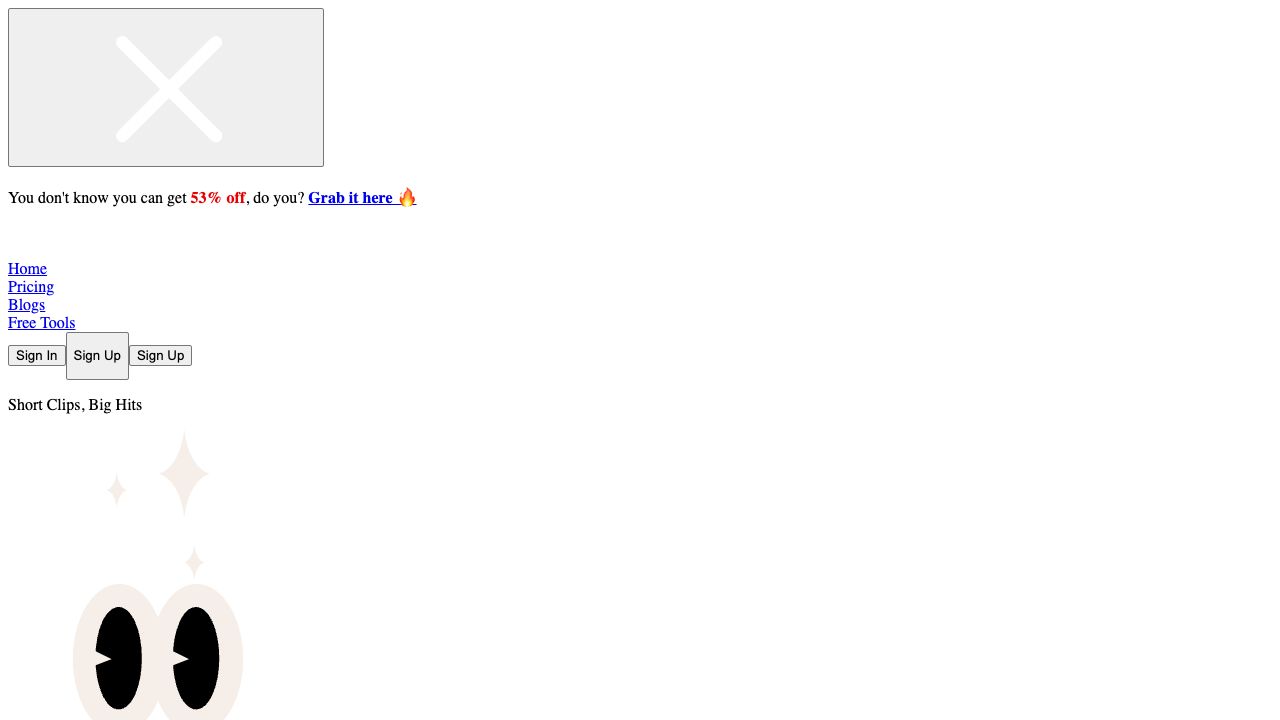Click the left cartoon eye illustration
Image resolution: width=1280 pixels, height=720 pixels.
[x=118, y=652]
